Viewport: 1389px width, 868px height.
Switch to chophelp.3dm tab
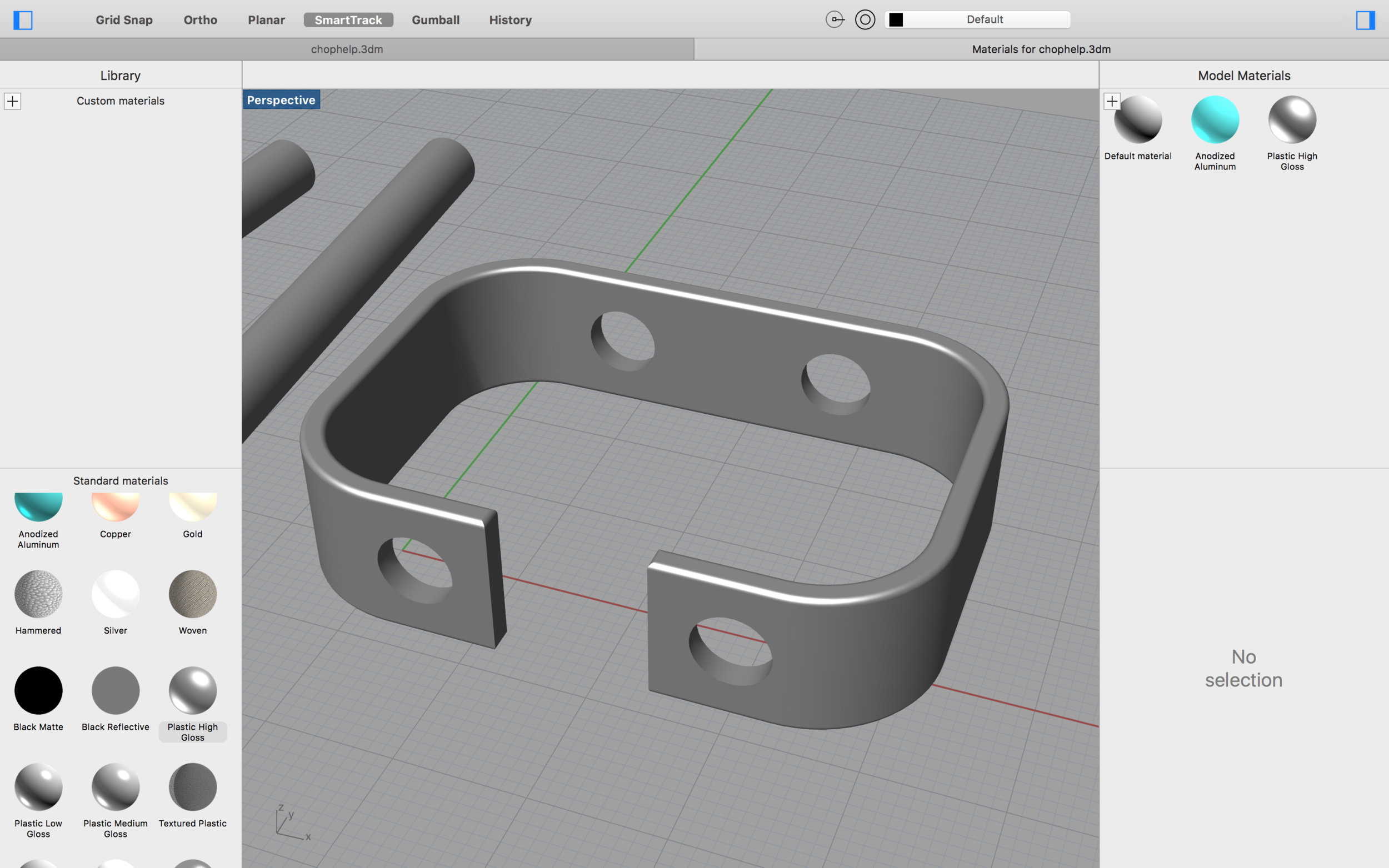point(347,49)
